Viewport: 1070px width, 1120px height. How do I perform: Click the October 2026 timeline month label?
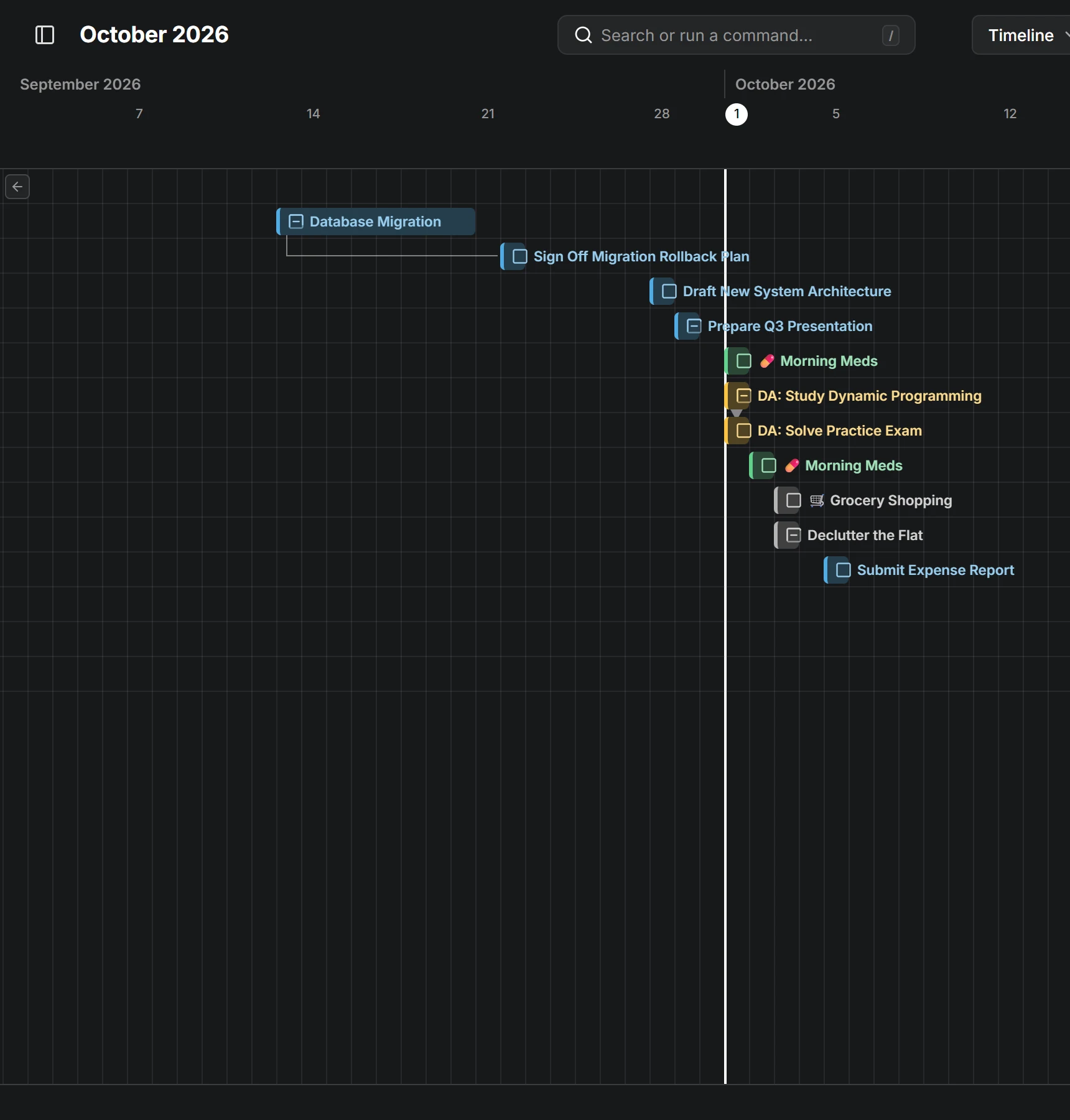point(785,84)
